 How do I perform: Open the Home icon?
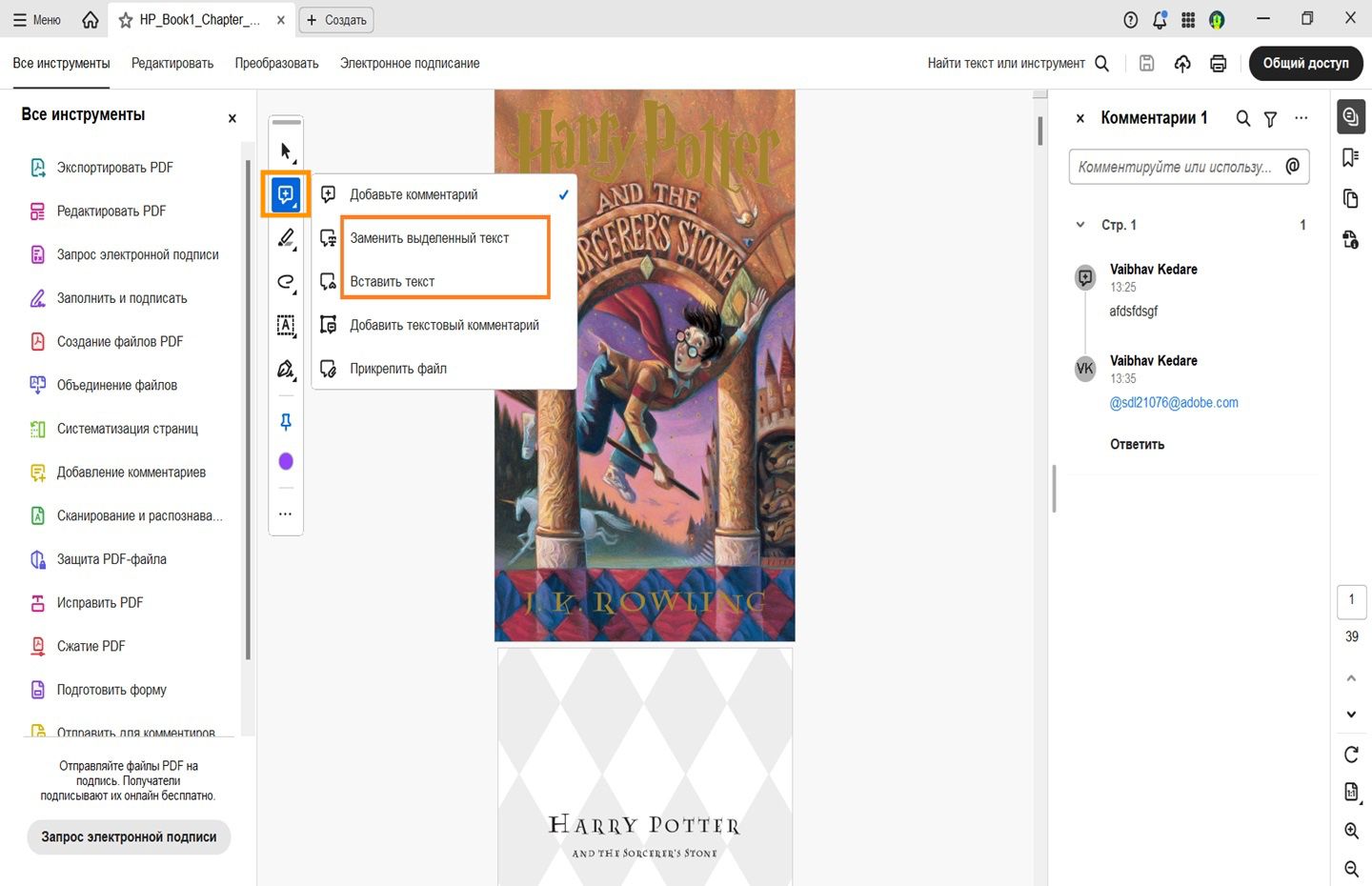91,20
